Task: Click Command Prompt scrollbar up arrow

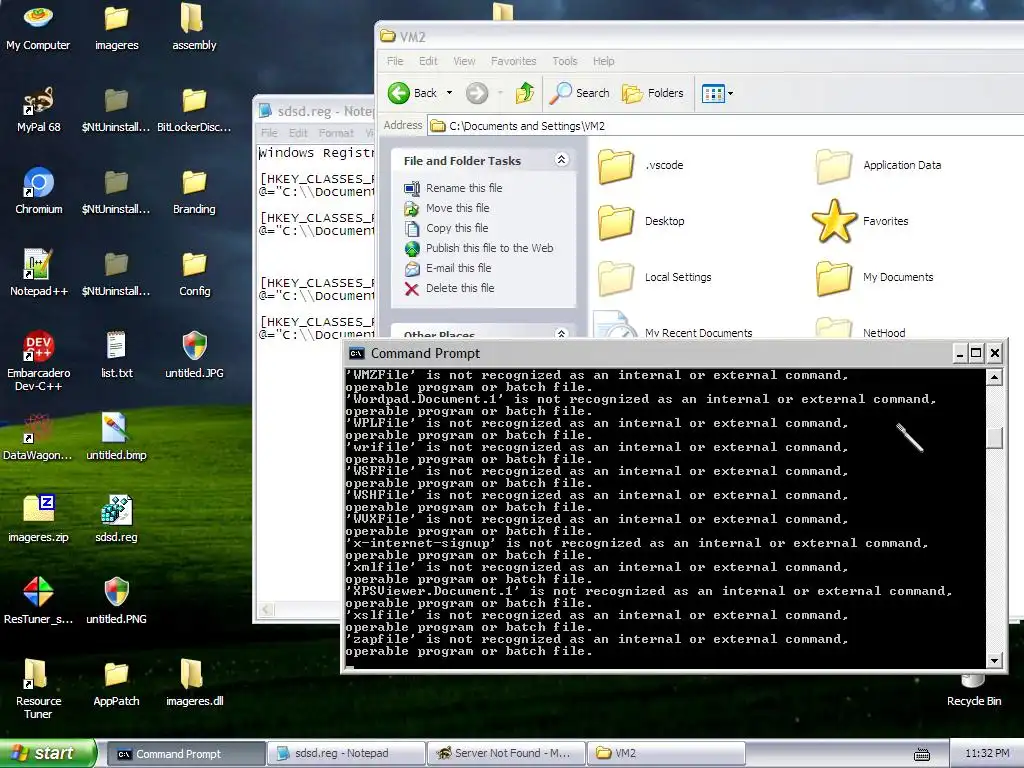Action: tap(994, 377)
